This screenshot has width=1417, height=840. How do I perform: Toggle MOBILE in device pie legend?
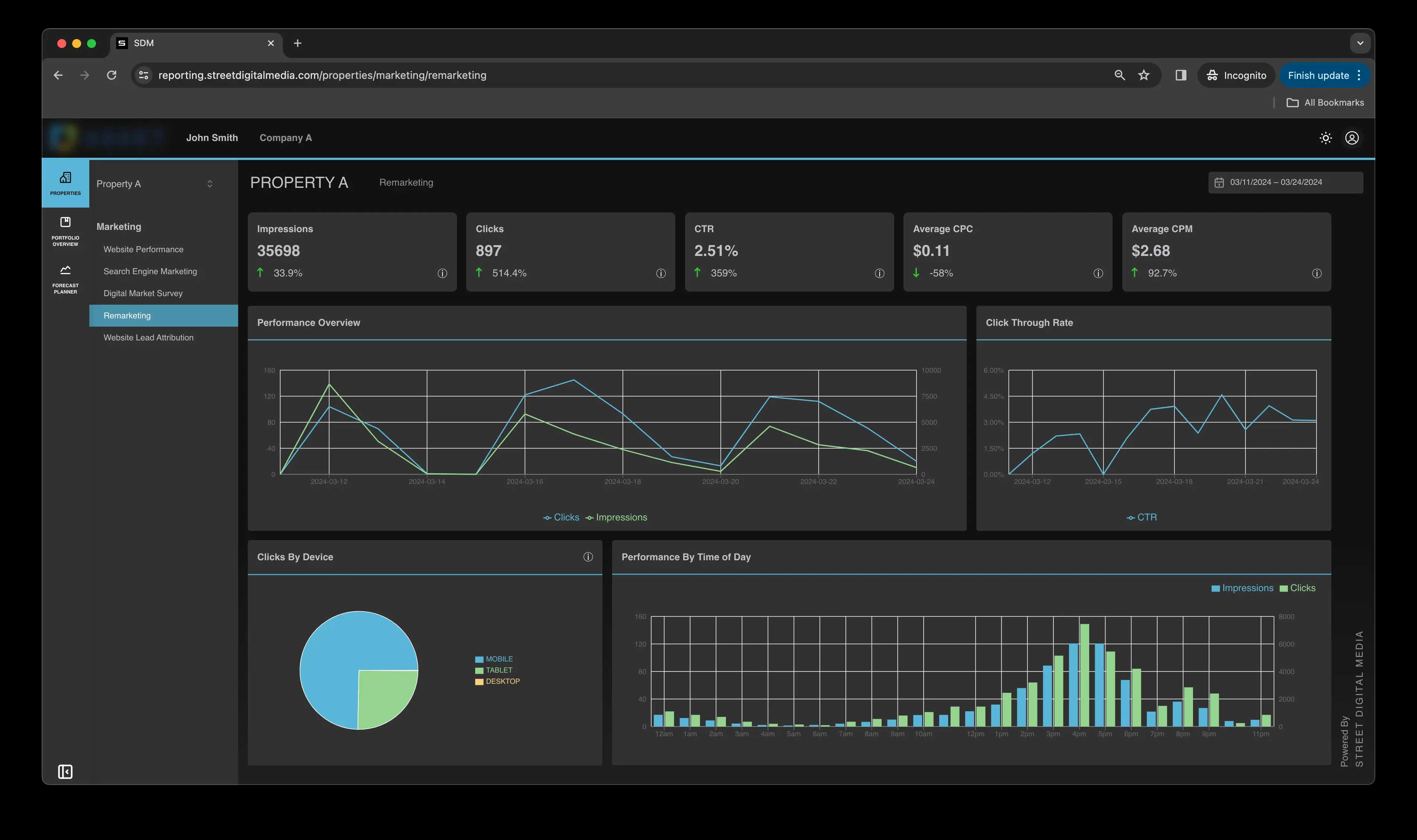(494, 659)
